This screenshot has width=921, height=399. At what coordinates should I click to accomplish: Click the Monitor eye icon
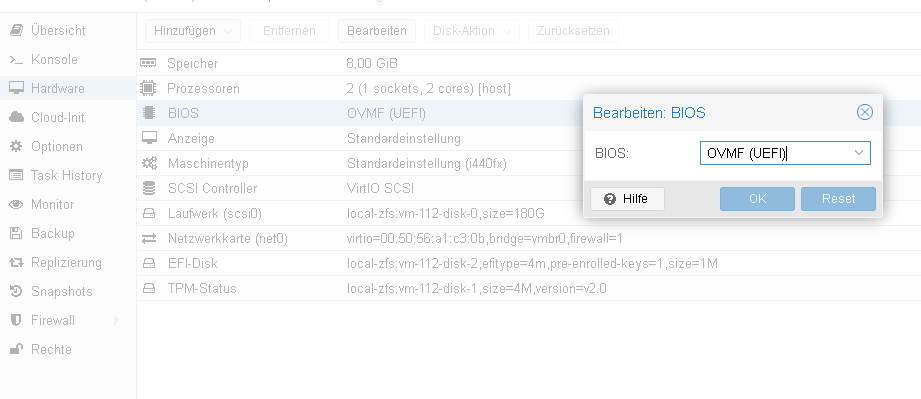click(x=16, y=204)
